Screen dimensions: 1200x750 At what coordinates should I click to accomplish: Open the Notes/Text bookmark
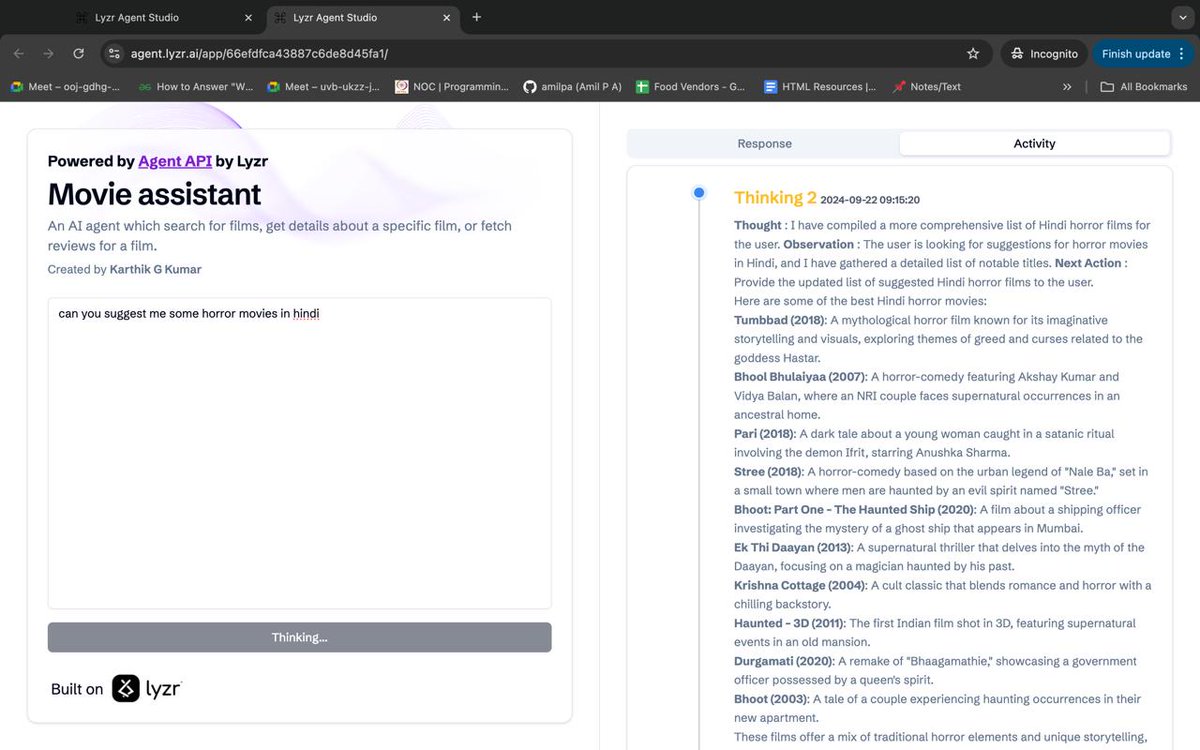(926, 87)
